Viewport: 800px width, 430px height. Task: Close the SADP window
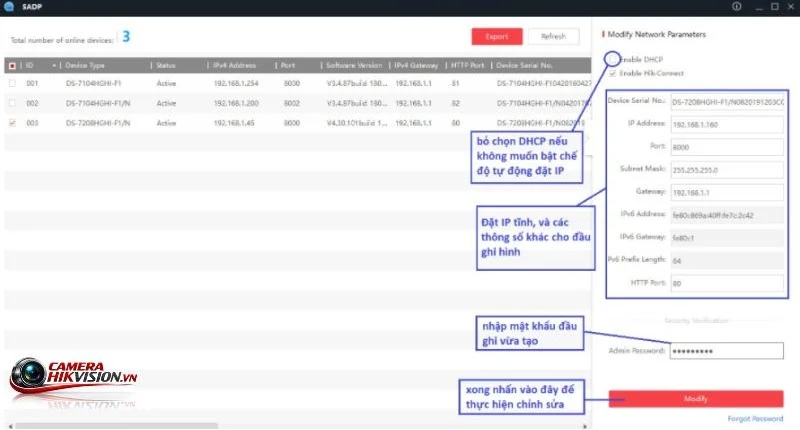click(x=791, y=7)
